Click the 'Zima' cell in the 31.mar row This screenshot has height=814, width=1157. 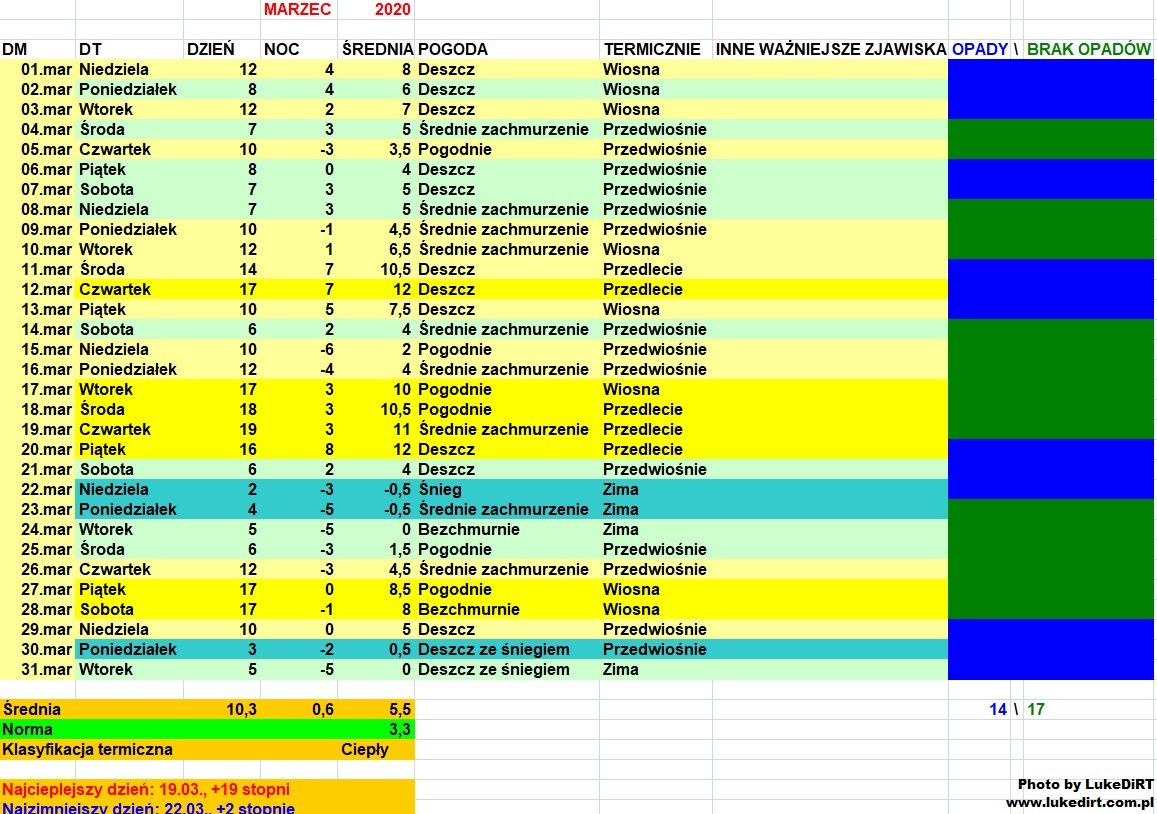click(x=620, y=669)
